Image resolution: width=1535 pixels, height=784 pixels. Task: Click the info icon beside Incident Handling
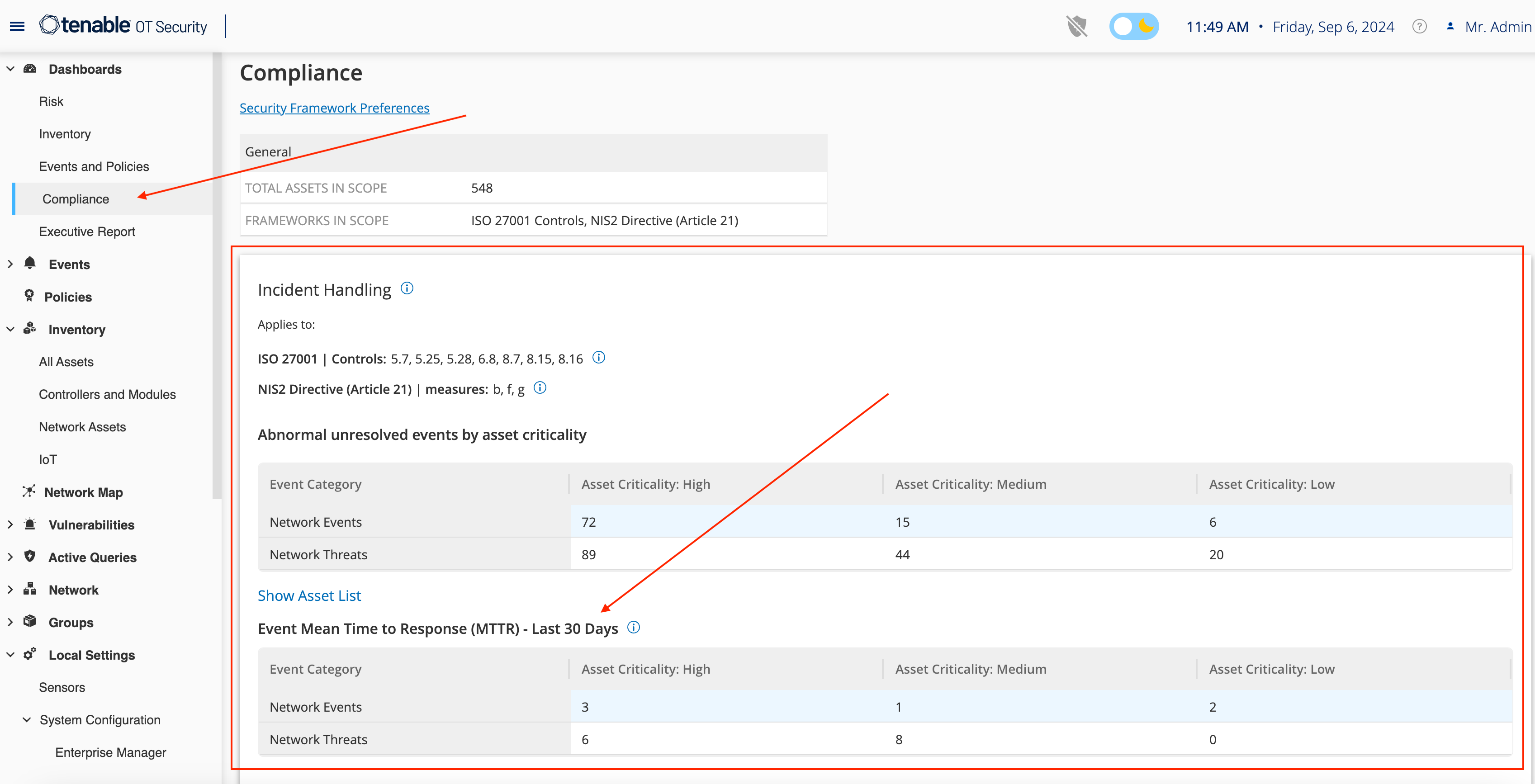tap(407, 288)
